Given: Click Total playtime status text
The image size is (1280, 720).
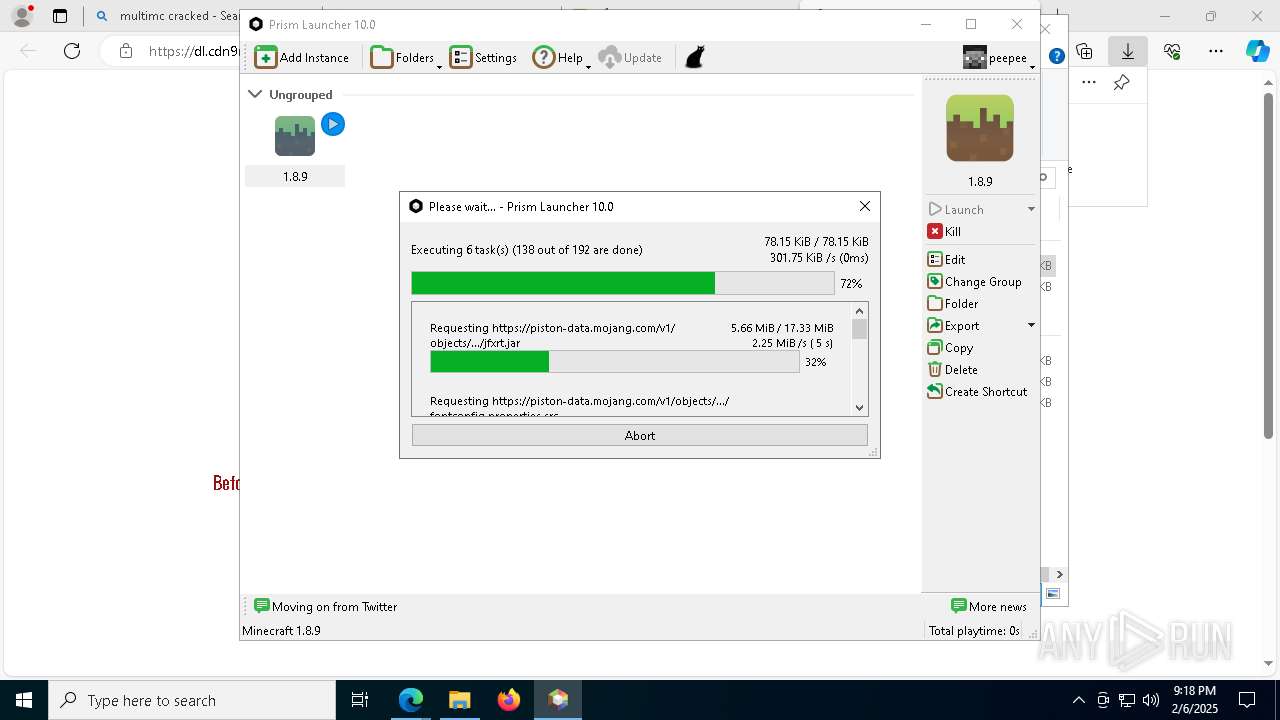Looking at the screenshot, I should pyautogui.click(x=974, y=631).
